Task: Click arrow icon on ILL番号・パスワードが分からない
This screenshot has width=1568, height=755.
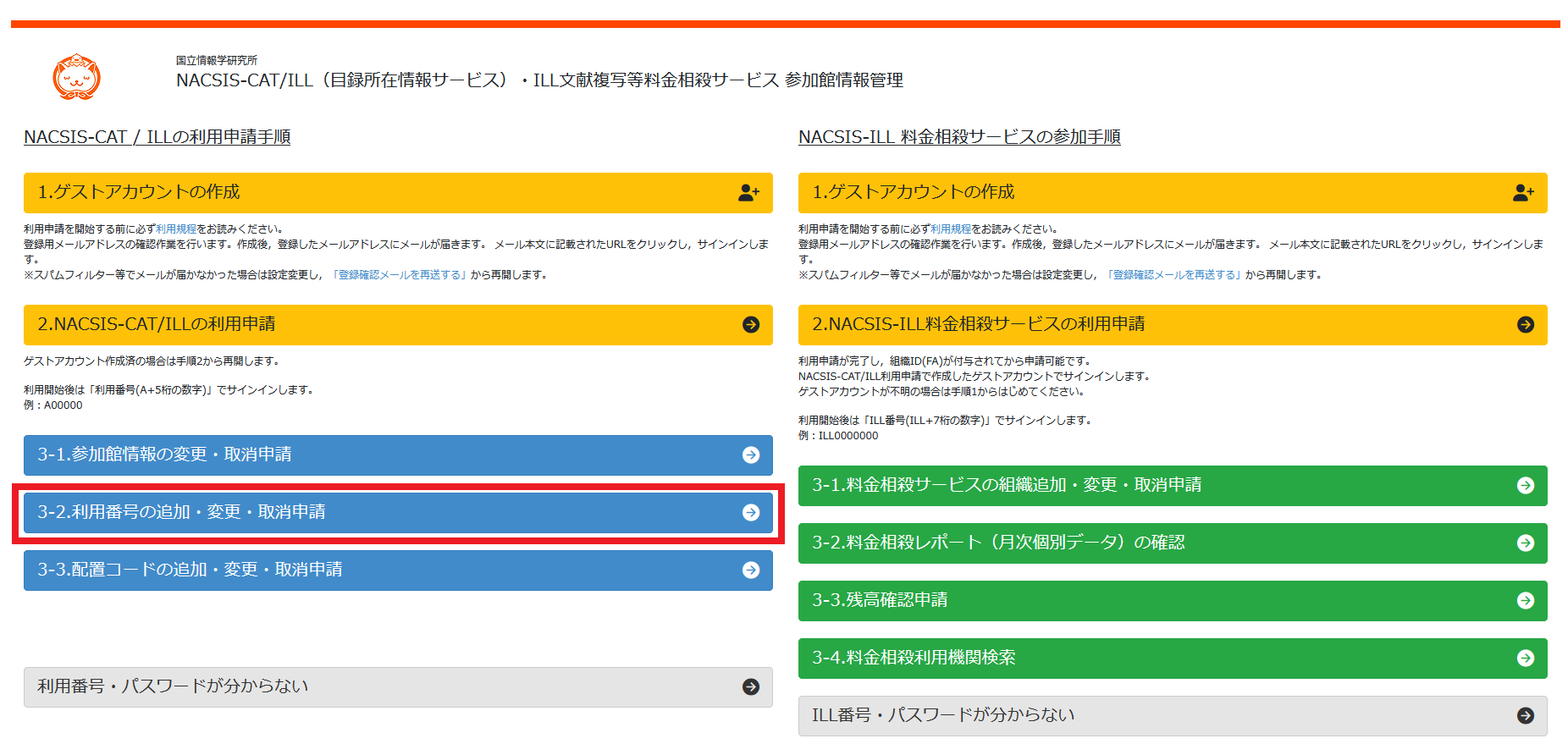Action: 1526,716
